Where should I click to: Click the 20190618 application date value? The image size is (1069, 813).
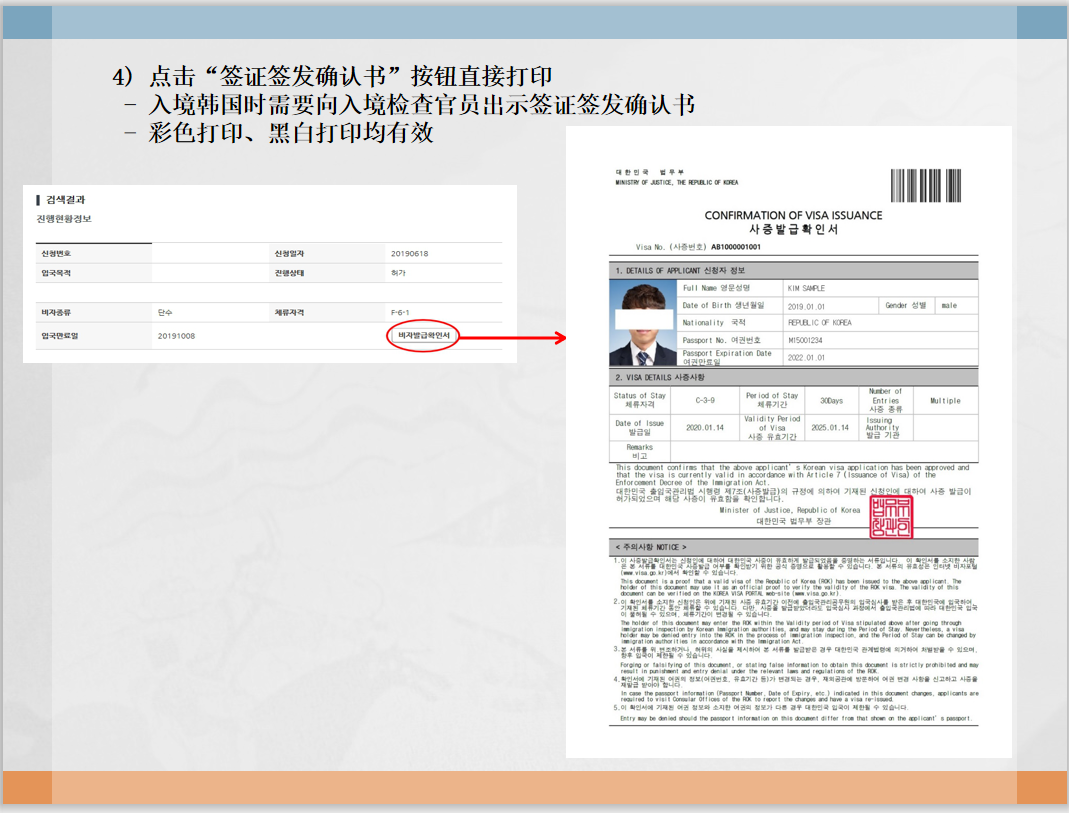(x=409, y=254)
